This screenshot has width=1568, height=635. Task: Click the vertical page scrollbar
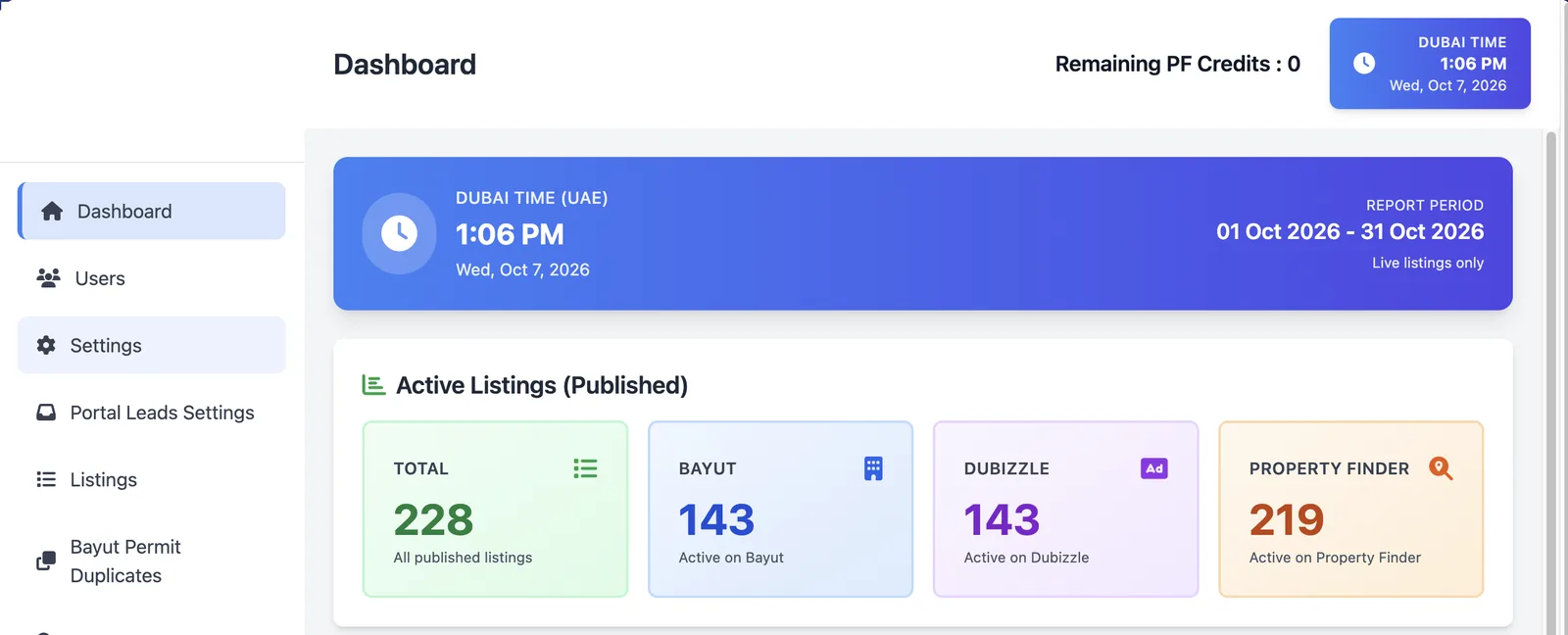tap(1550, 382)
